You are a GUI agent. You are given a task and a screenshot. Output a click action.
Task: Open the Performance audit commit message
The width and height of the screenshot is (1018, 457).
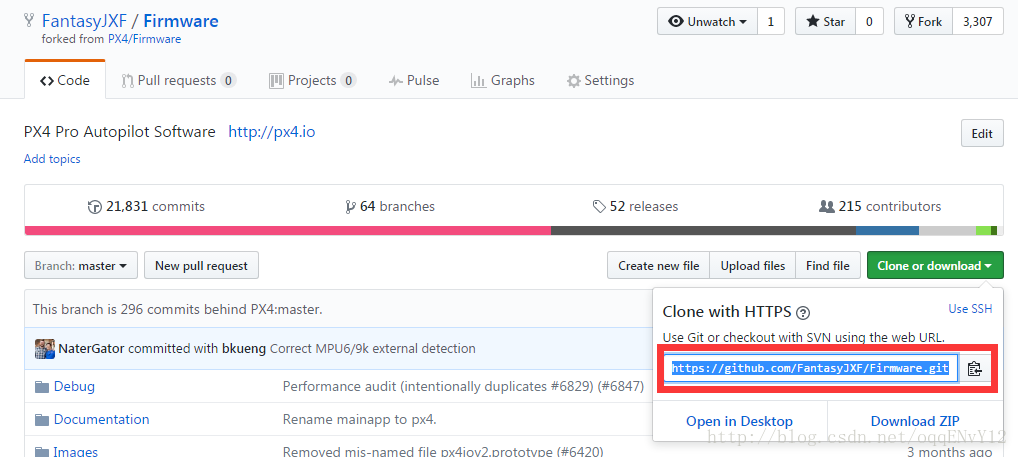click(x=464, y=386)
